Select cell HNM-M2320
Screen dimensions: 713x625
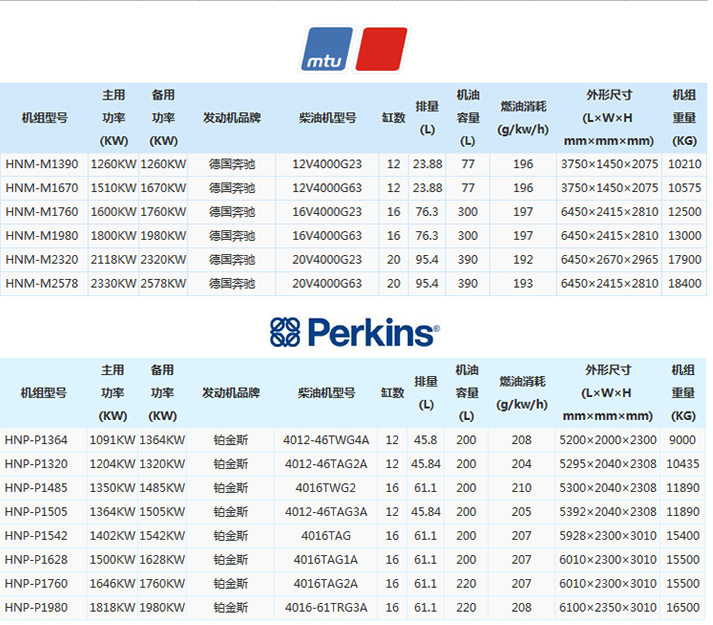(x=42, y=260)
